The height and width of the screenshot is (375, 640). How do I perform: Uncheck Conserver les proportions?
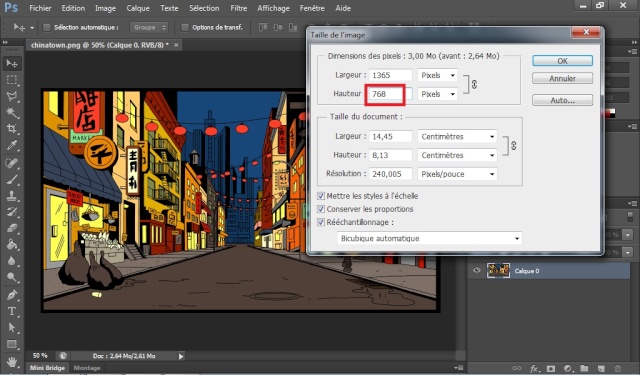click(321, 209)
